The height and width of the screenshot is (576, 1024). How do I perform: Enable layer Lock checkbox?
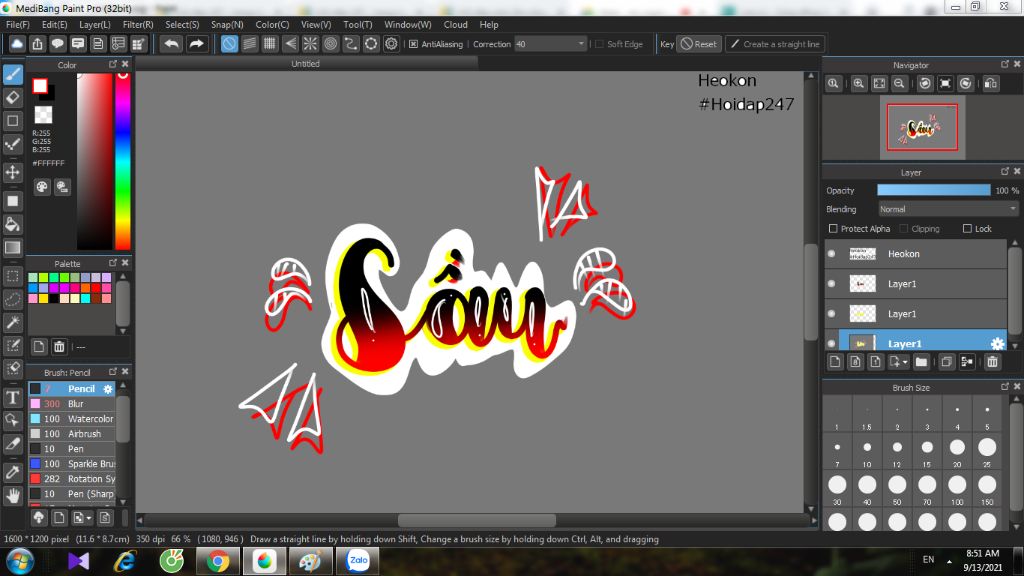click(967, 229)
